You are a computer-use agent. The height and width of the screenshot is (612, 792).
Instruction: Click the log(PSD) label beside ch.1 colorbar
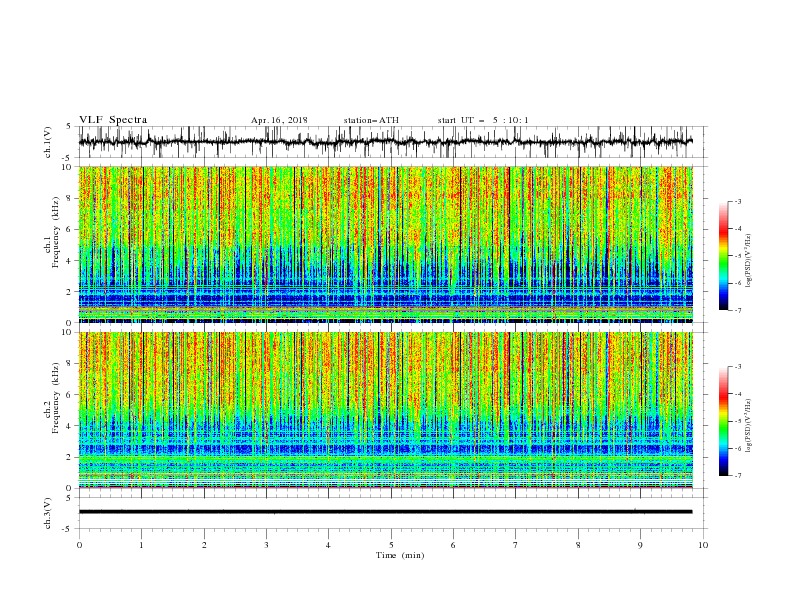(x=749, y=261)
